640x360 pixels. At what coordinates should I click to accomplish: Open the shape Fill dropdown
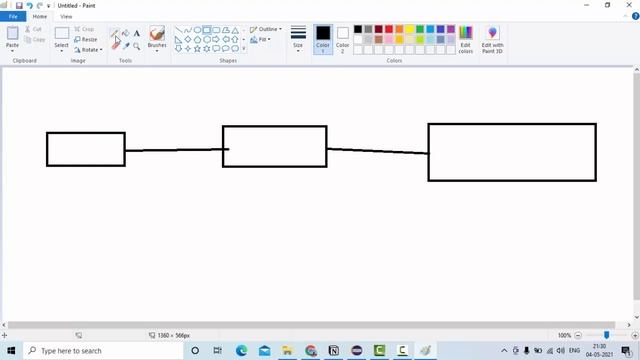tap(260, 40)
